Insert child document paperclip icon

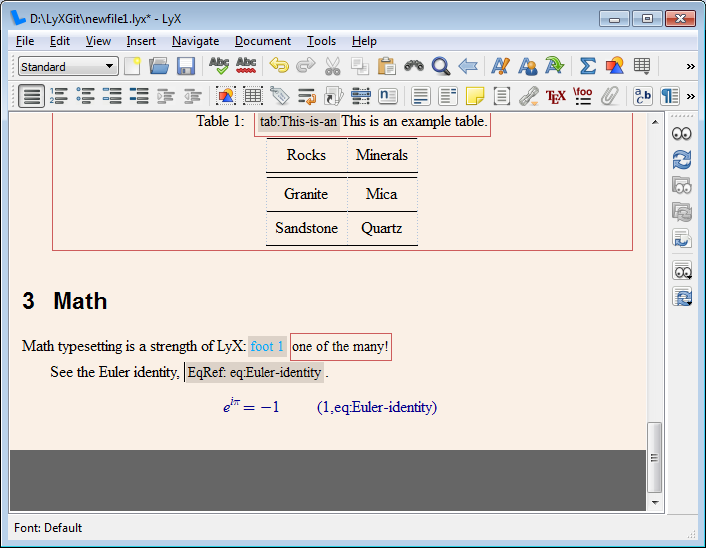pyautogui.click(x=610, y=96)
